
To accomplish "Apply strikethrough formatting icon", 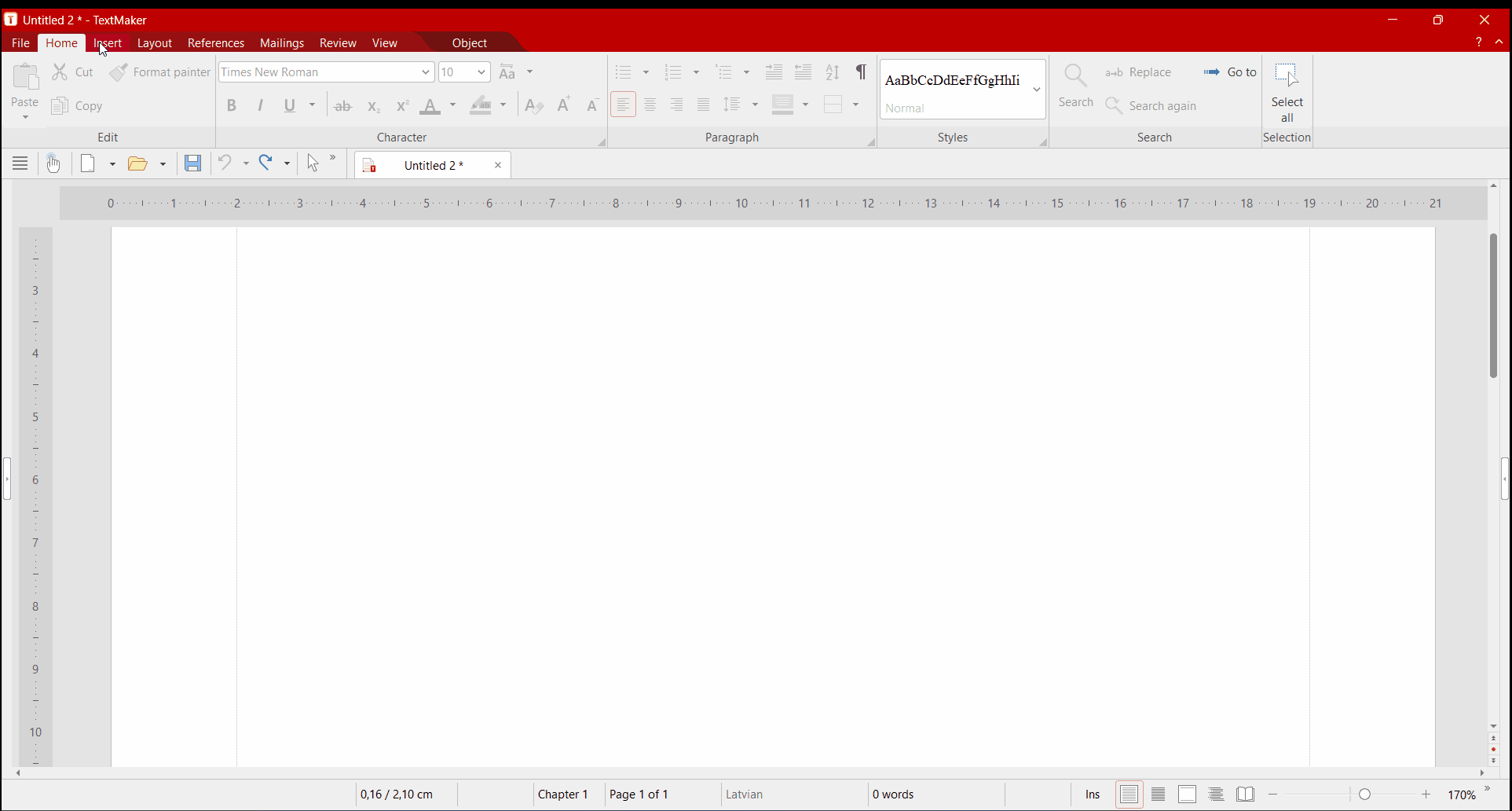I will click(x=343, y=106).
